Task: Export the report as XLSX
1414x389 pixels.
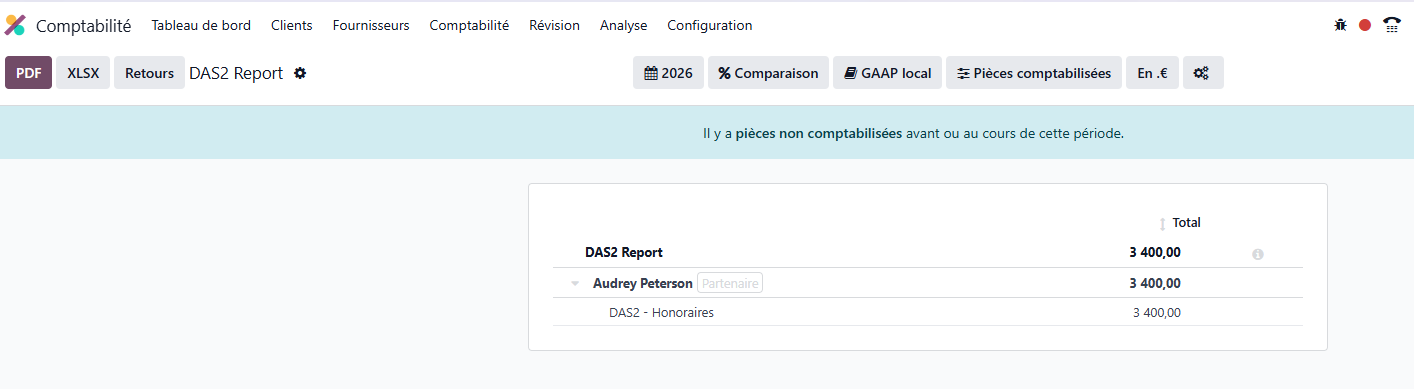Action: pos(83,73)
